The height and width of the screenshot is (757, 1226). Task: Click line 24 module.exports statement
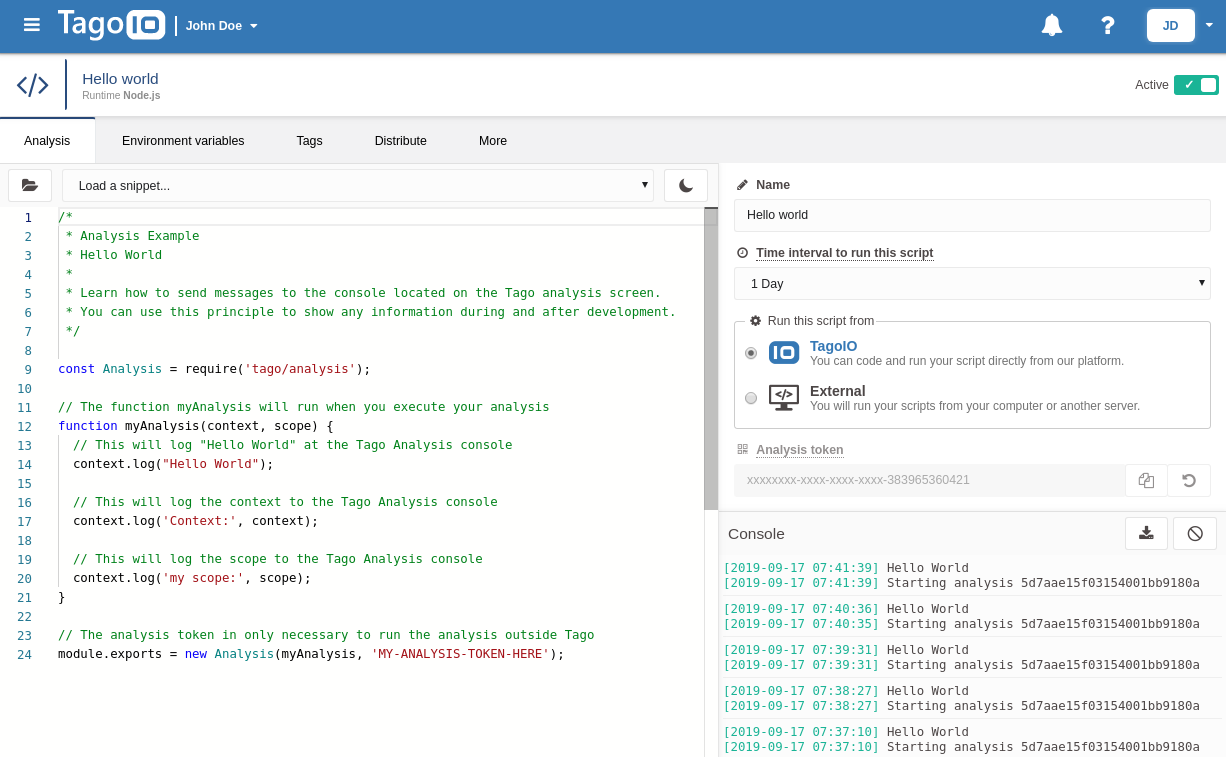click(311, 654)
